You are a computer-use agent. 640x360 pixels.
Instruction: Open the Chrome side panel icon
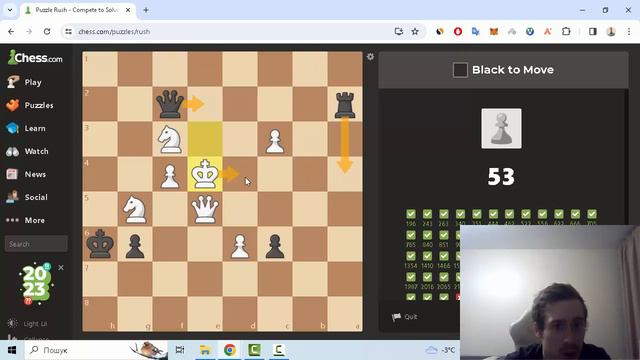pyautogui.click(x=593, y=31)
